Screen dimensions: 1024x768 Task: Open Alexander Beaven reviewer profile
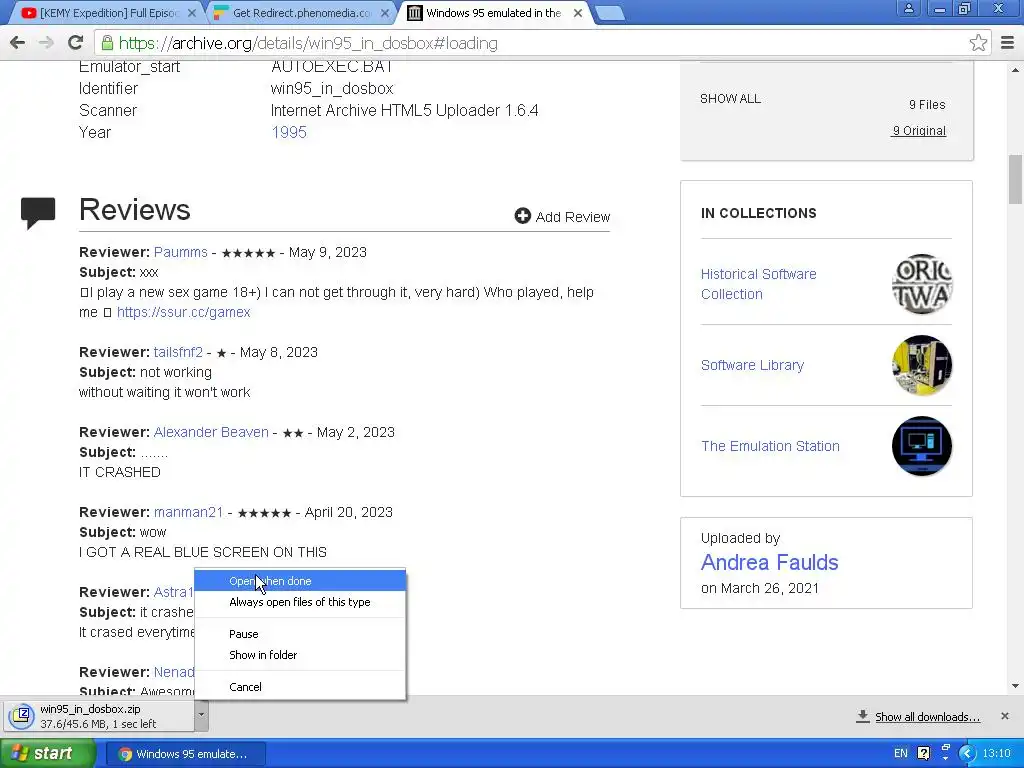(x=211, y=432)
